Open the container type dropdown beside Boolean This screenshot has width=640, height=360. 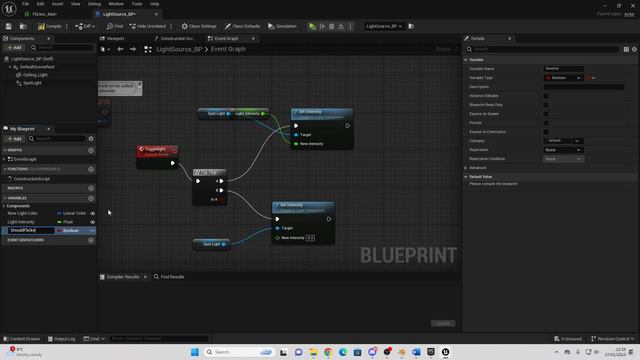click(591, 78)
